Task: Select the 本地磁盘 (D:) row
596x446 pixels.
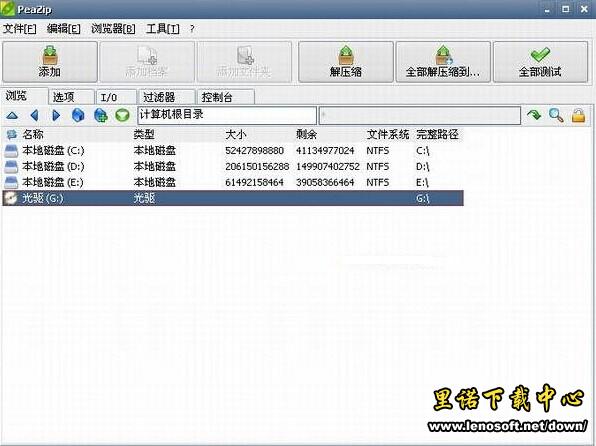Action: pyautogui.click(x=233, y=167)
